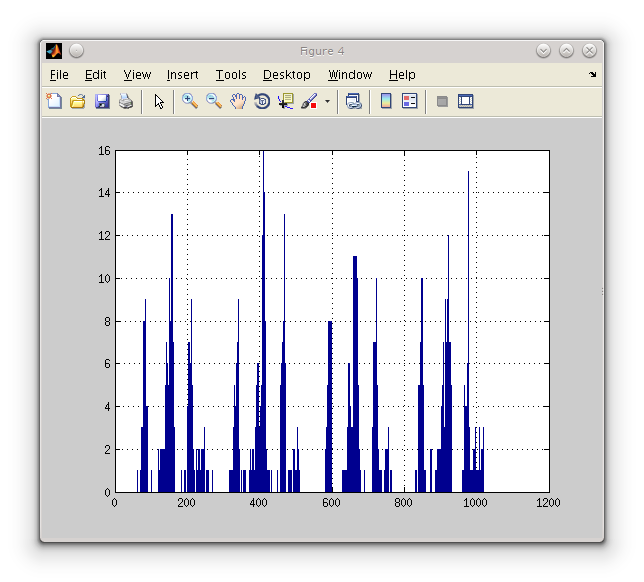Open file using the folder icon
Screen dimensions: 644x582
pos(78,101)
